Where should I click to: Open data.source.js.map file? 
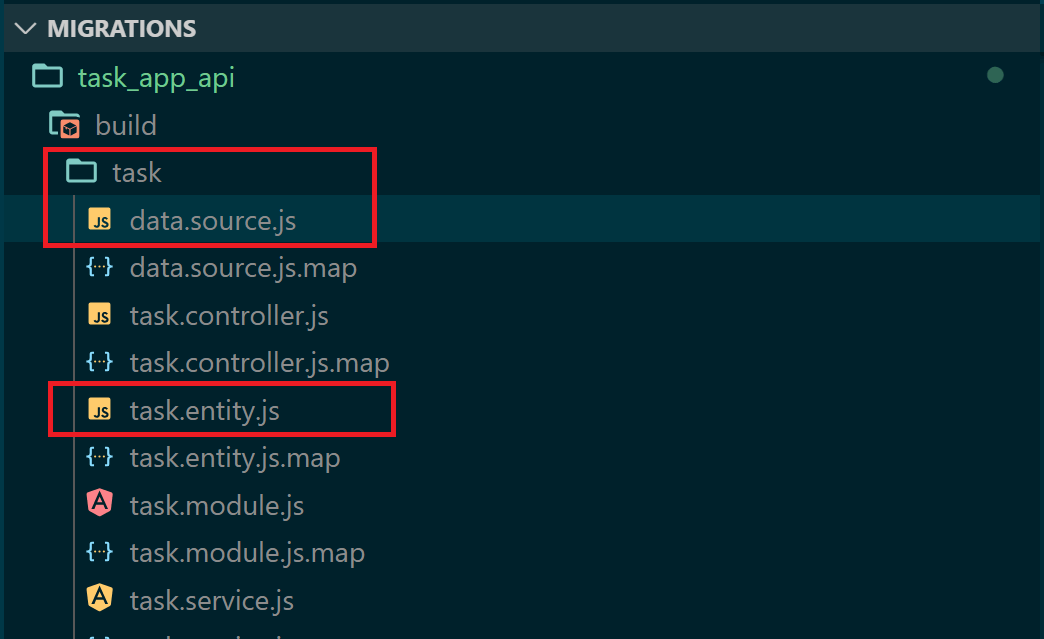pos(244,268)
